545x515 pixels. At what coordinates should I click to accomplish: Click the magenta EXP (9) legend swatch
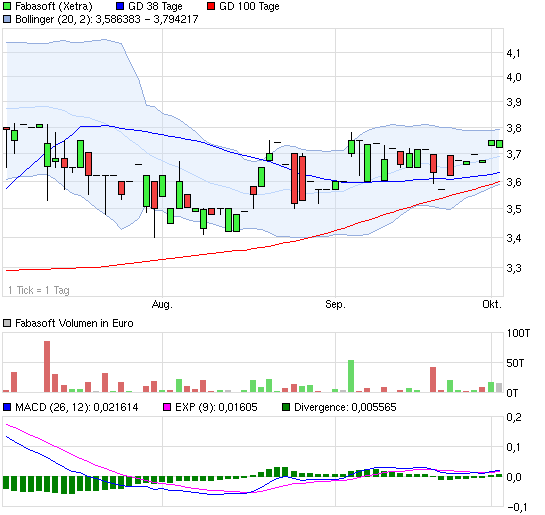pos(167,407)
